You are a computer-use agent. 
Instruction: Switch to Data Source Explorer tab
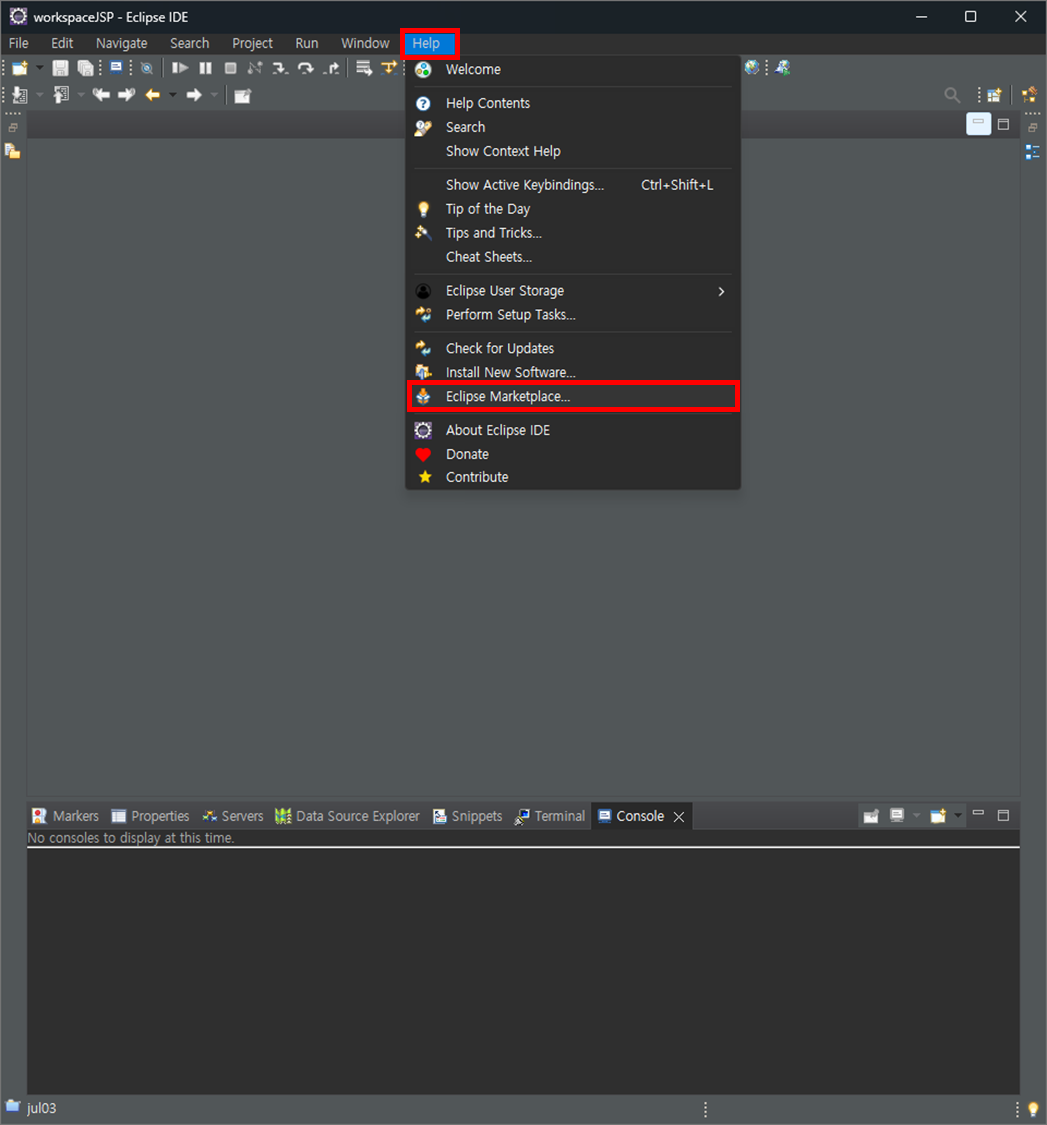347,816
